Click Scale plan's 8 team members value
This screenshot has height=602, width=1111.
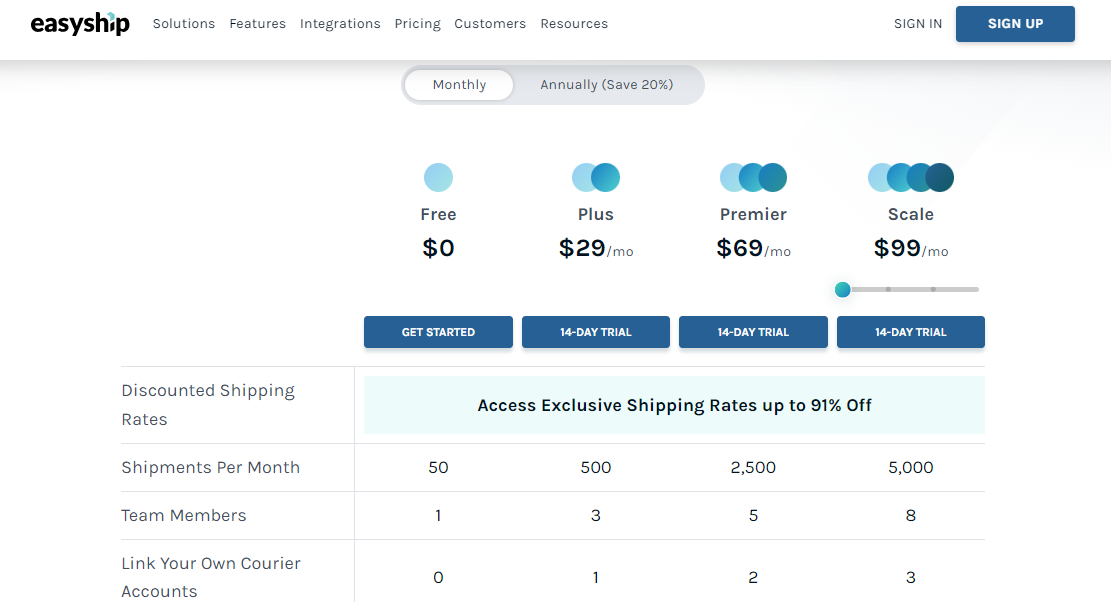coord(911,516)
